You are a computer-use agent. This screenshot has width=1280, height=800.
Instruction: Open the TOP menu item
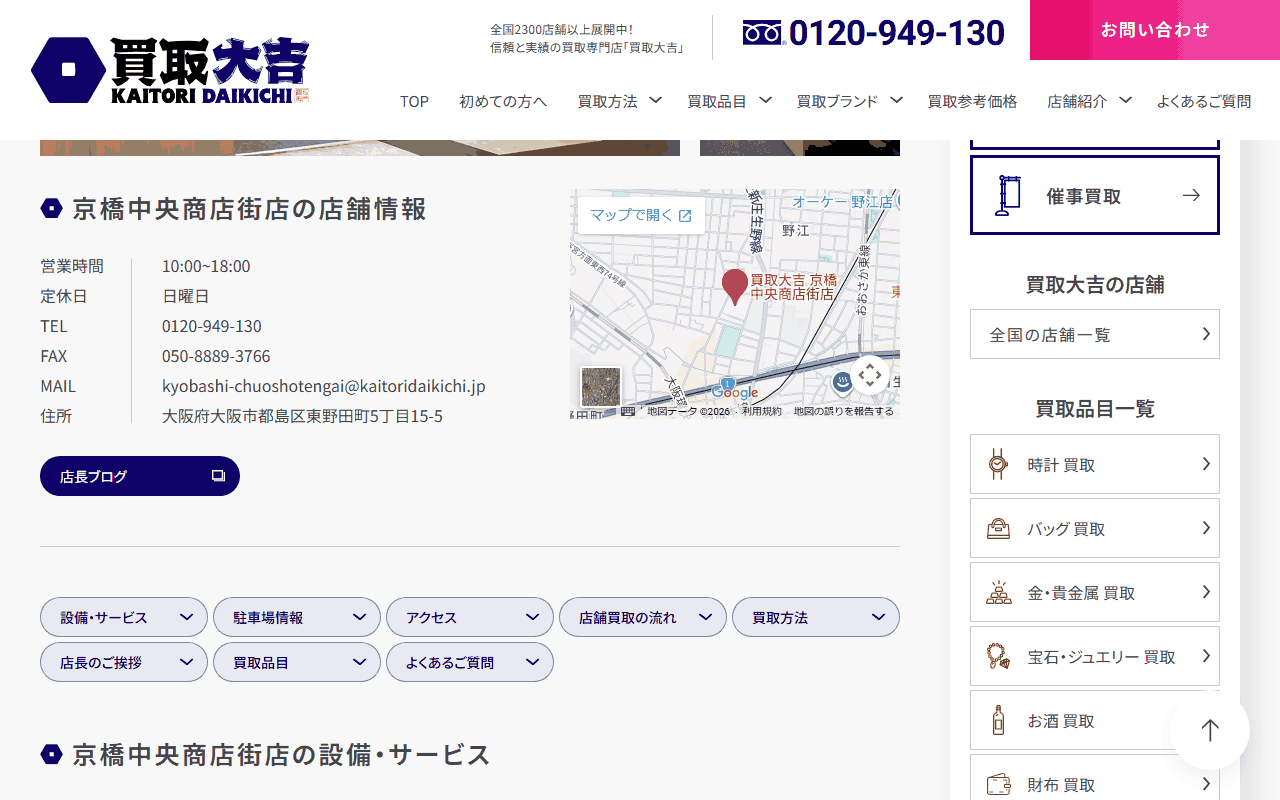coord(414,101)
